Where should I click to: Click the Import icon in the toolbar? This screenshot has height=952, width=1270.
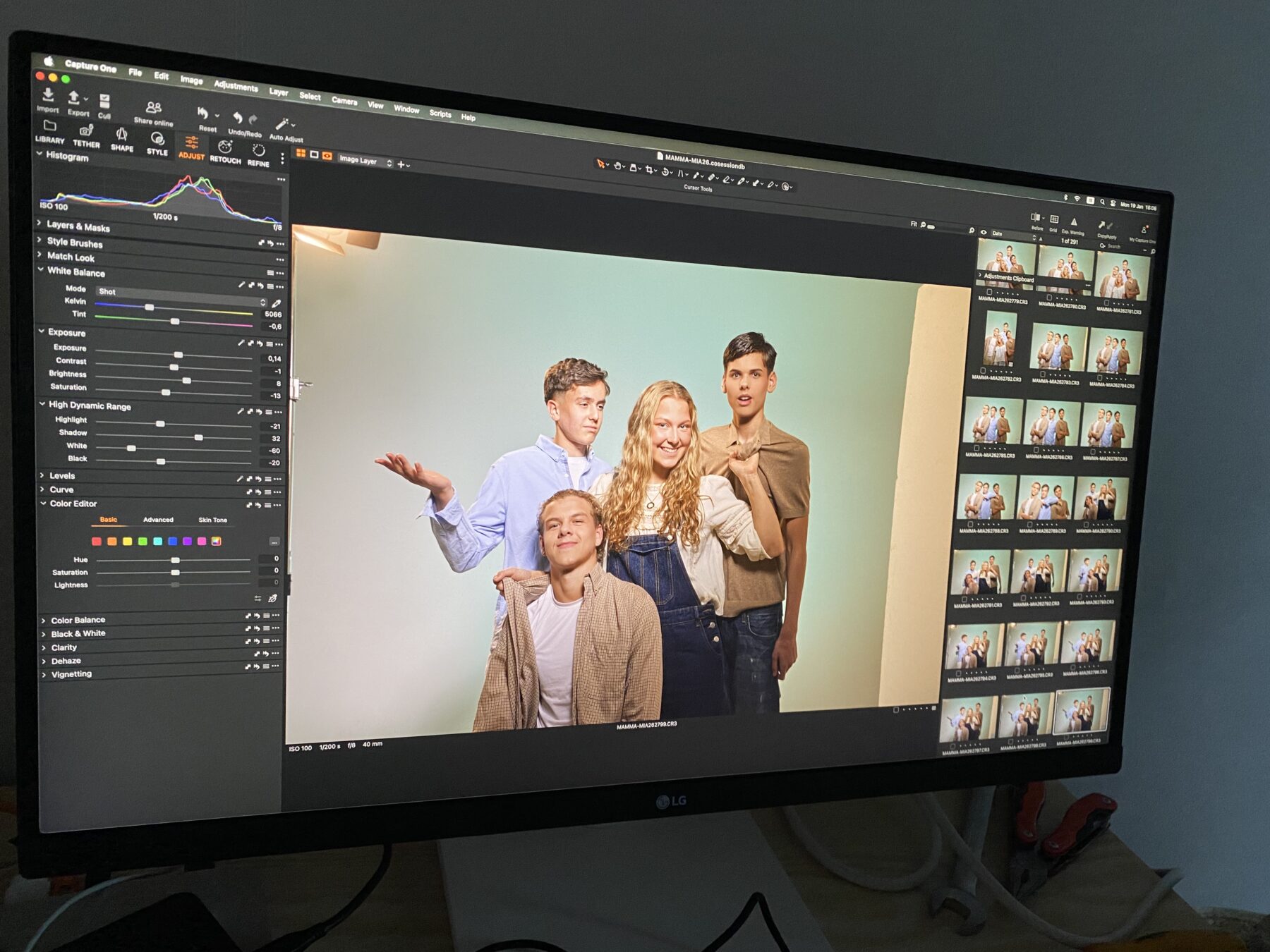pos(47,95)
